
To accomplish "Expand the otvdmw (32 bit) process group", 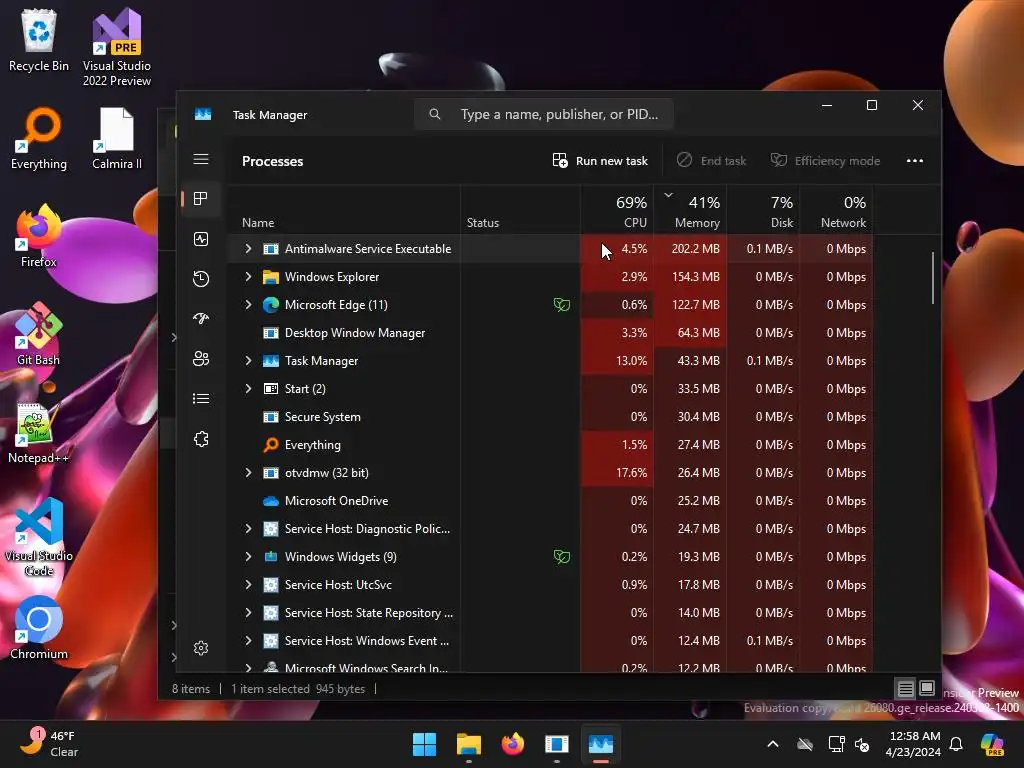I will pos(248,473).
